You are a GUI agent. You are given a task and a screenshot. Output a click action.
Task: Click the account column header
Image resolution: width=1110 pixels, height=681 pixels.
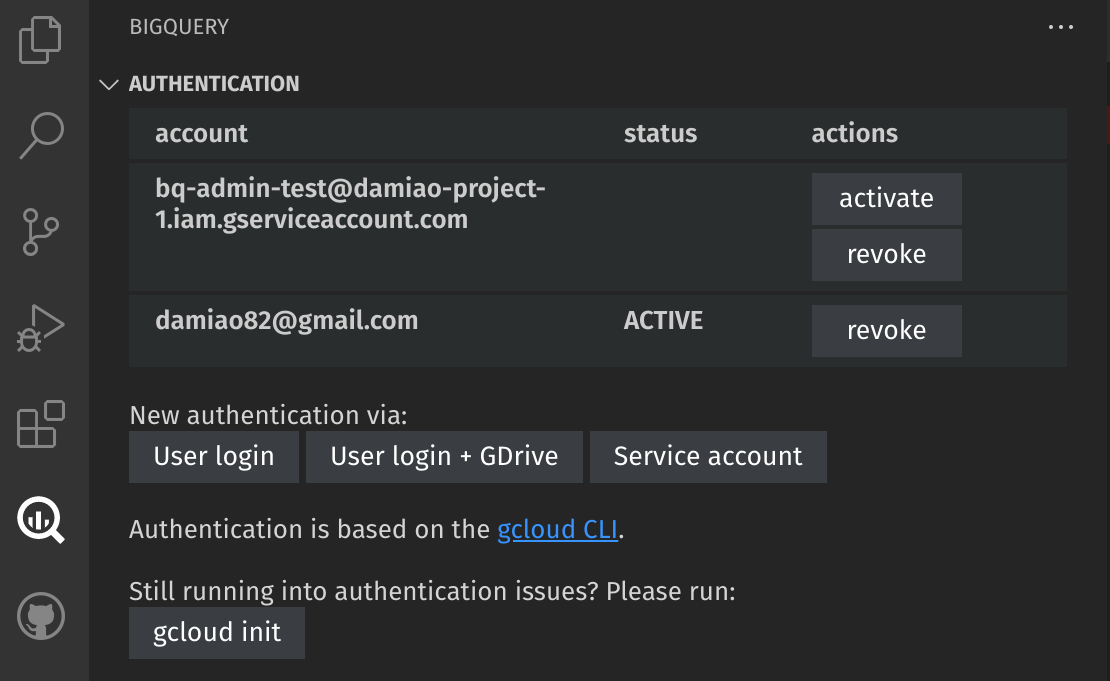[x=202, y=134]
